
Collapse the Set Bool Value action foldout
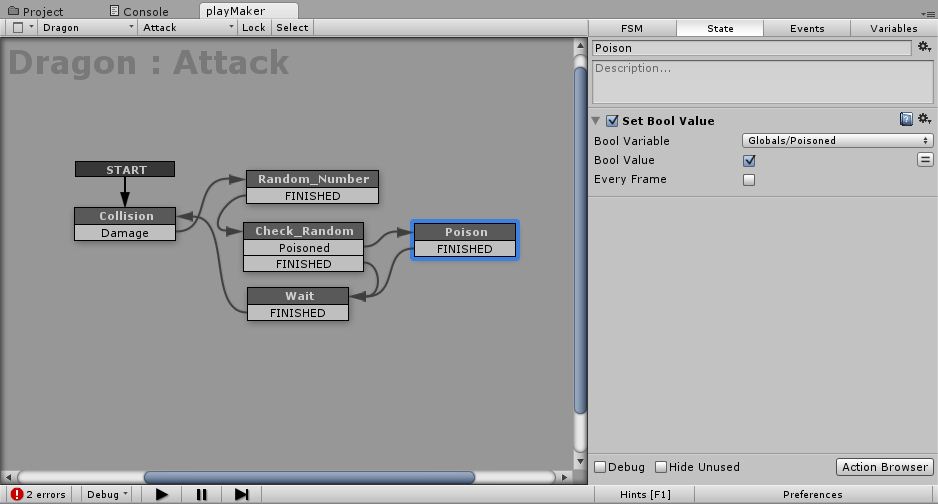tap(596, 121)
